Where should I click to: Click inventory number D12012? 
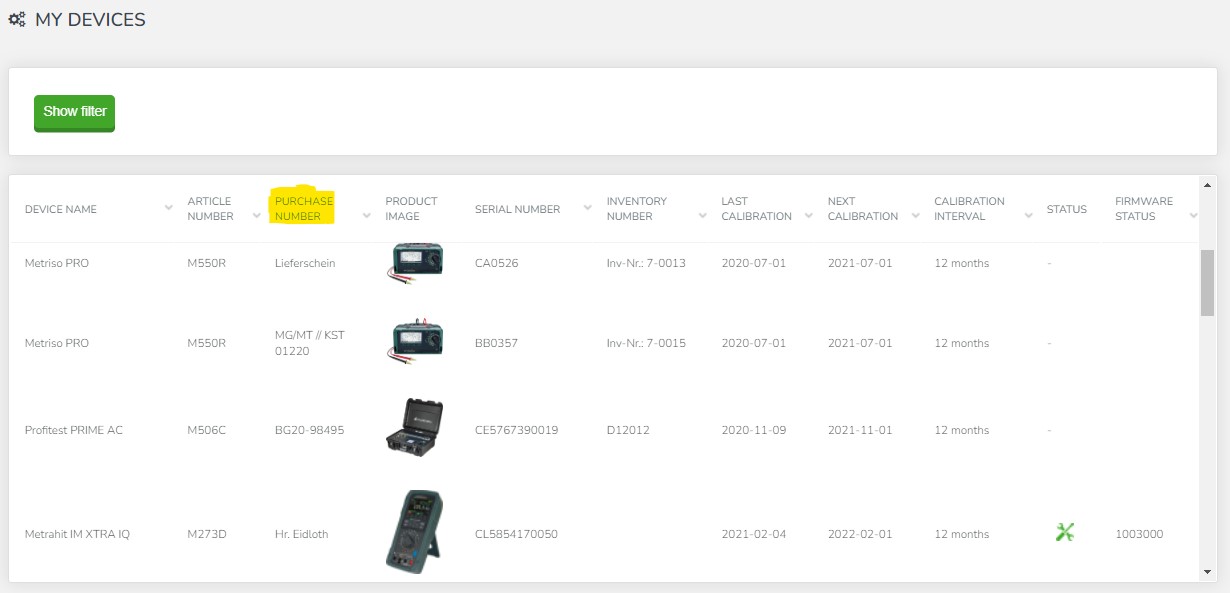pos(628,430)
